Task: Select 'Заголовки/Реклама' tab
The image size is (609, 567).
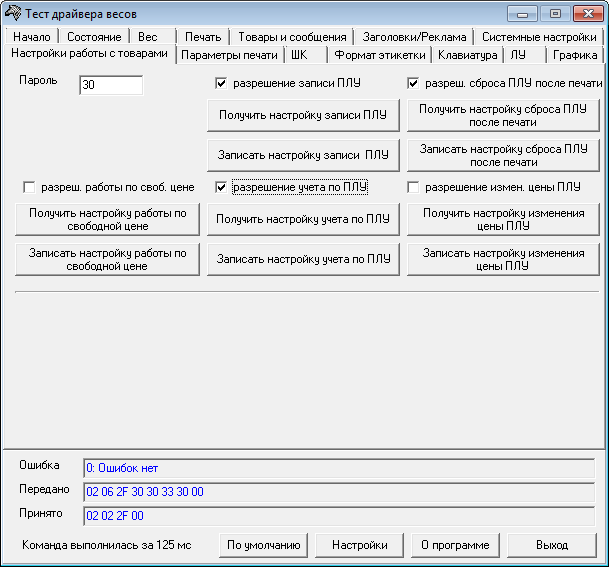Action: point(414,37)
